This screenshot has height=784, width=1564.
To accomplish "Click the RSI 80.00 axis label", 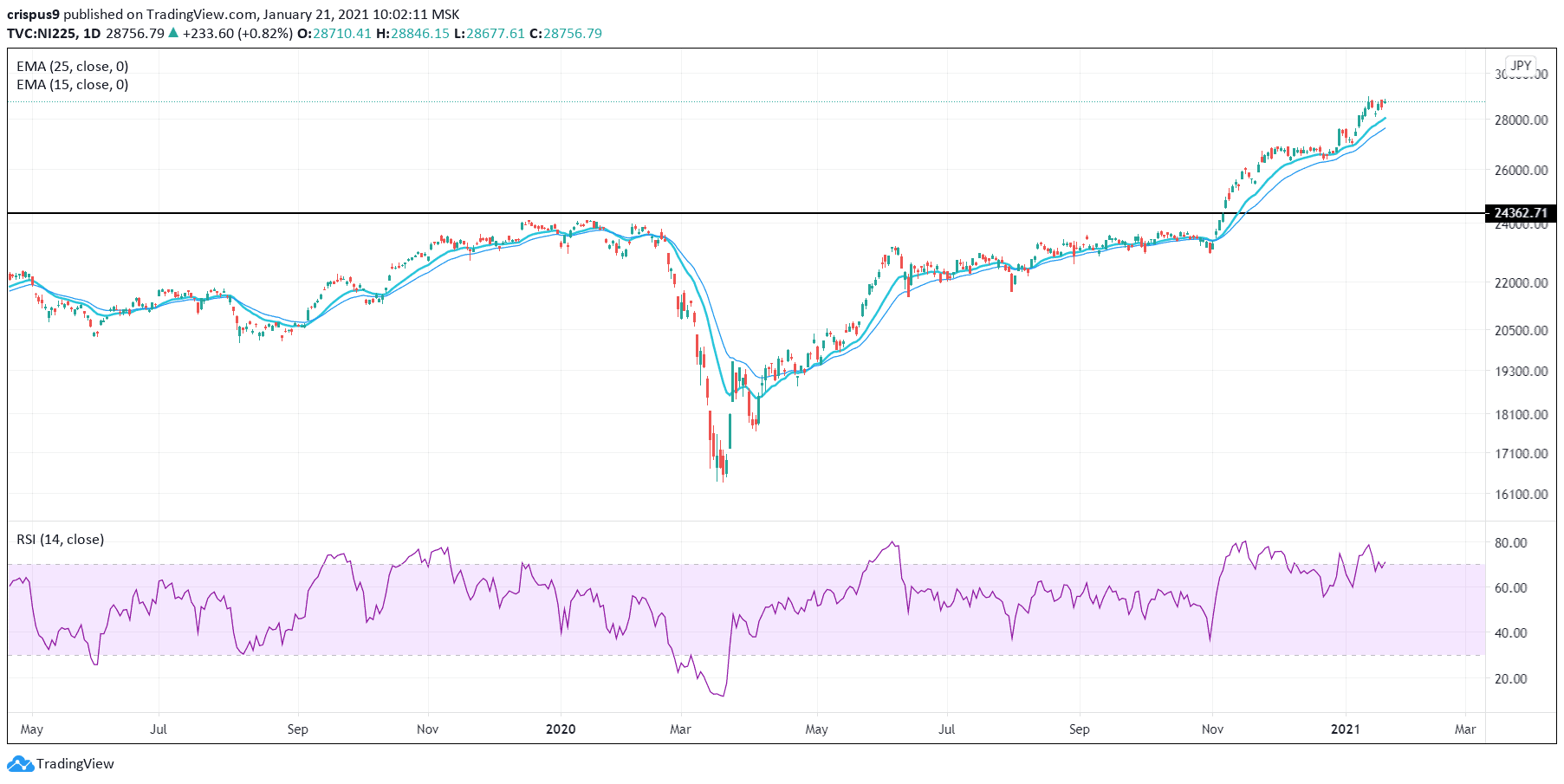I will point(1511,542).
